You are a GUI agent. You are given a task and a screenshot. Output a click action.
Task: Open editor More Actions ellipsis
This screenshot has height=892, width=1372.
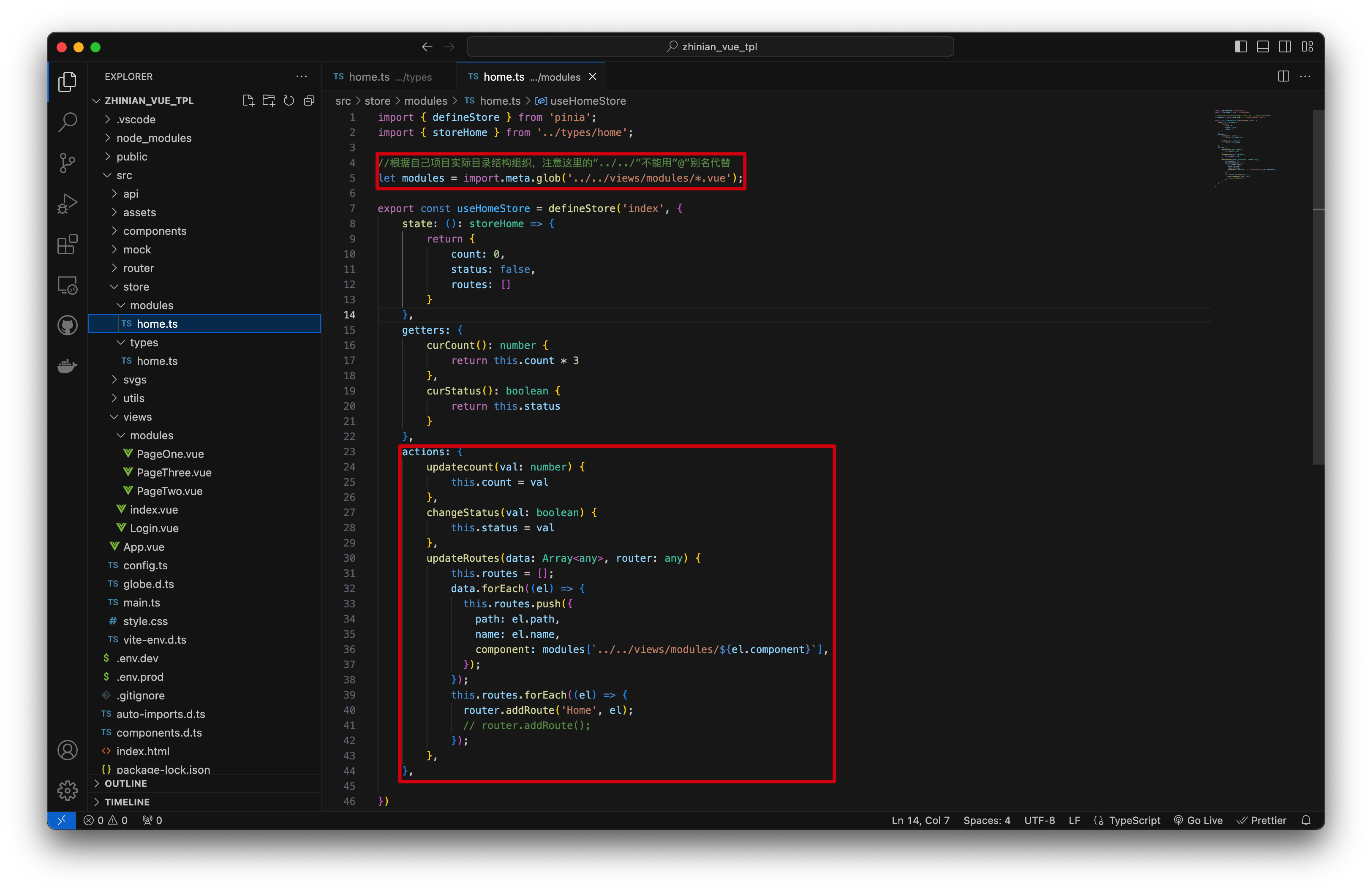(x=1305, y=76)
